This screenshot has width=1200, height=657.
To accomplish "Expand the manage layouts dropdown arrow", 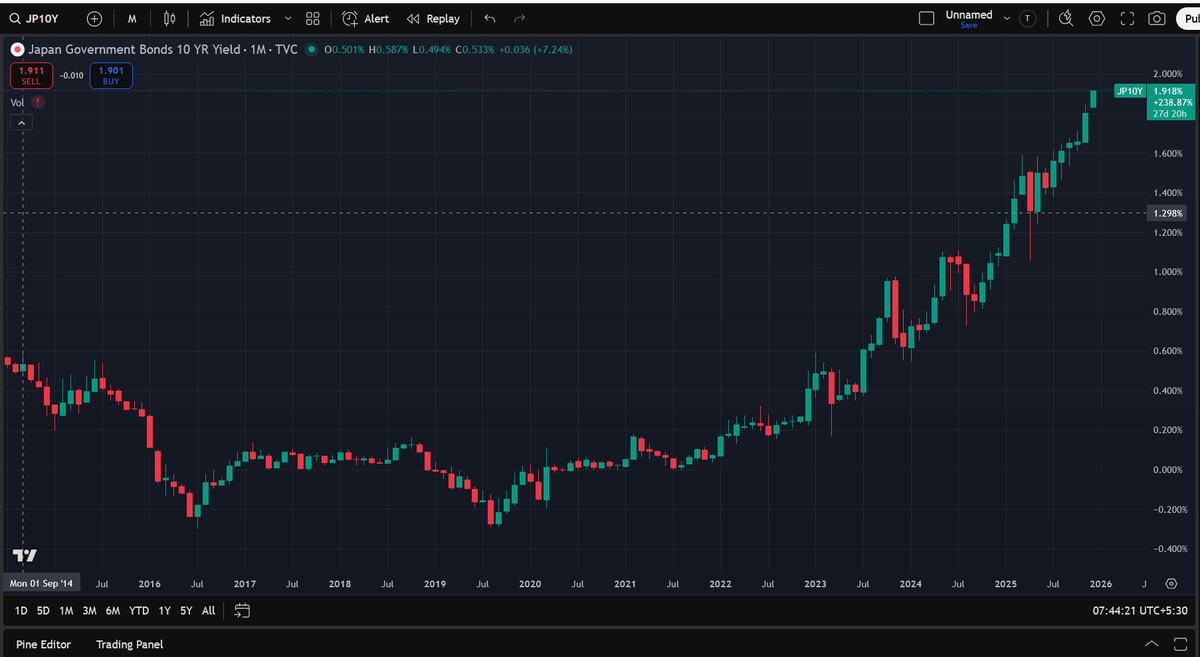I will (x=1006, y=18).
